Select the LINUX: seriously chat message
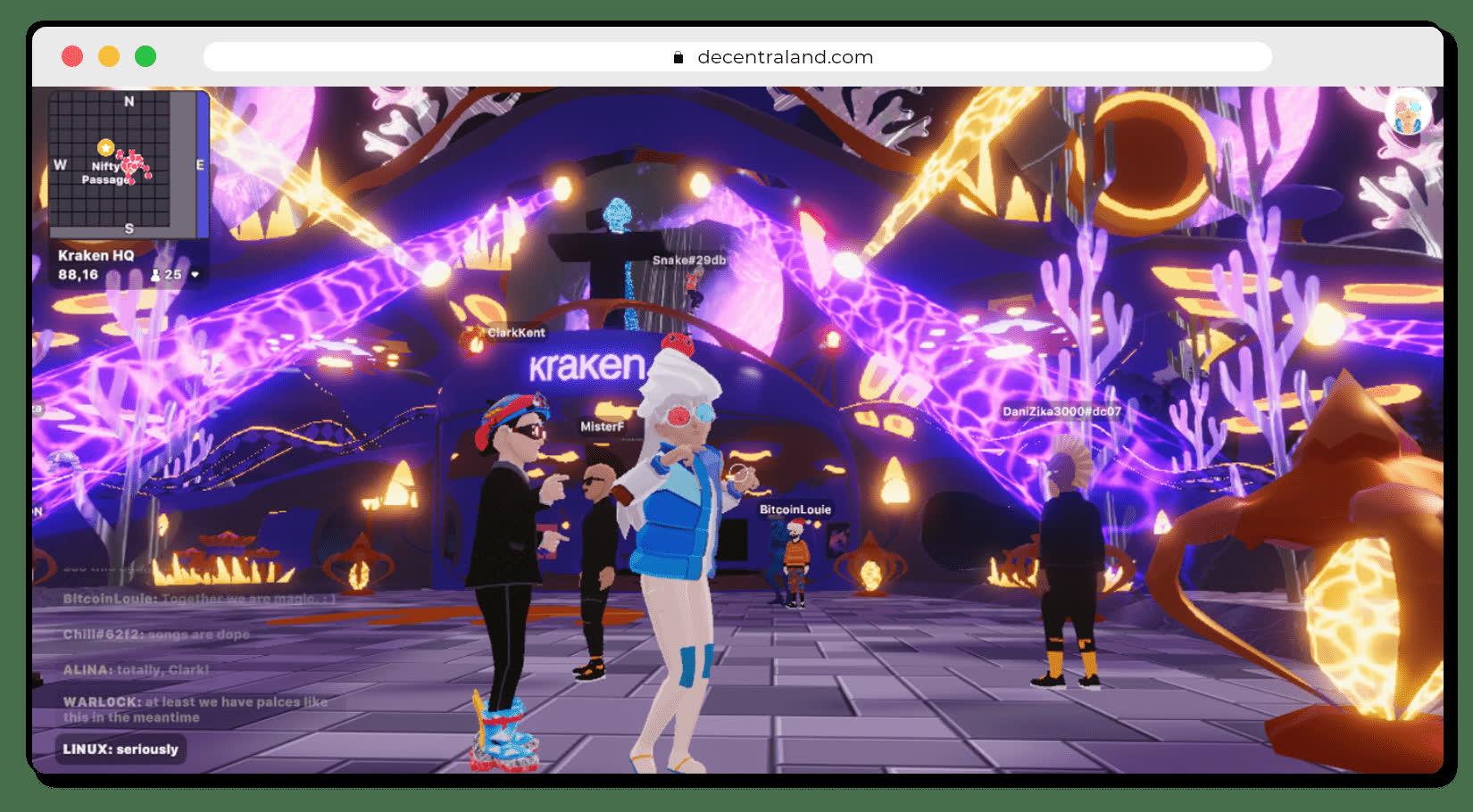Viewport: 1473px width, 812px height. tap(121, 750)
